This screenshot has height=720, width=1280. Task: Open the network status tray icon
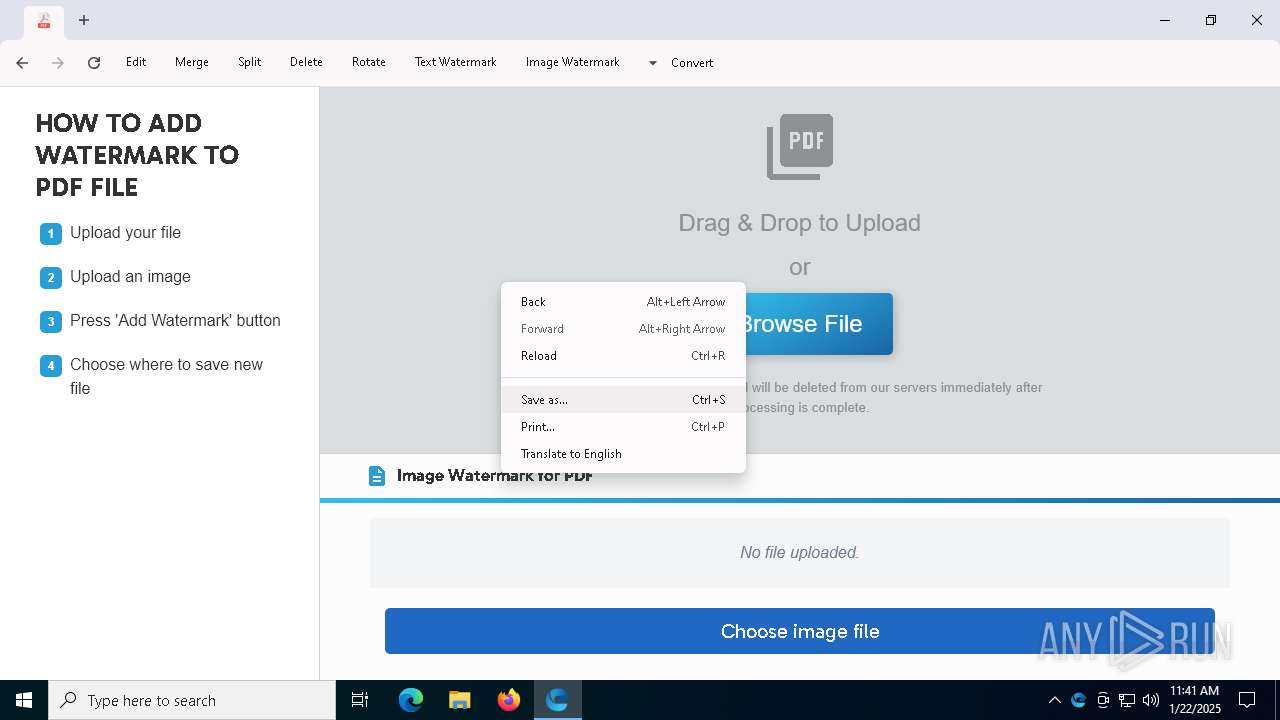pos(1127,700)
